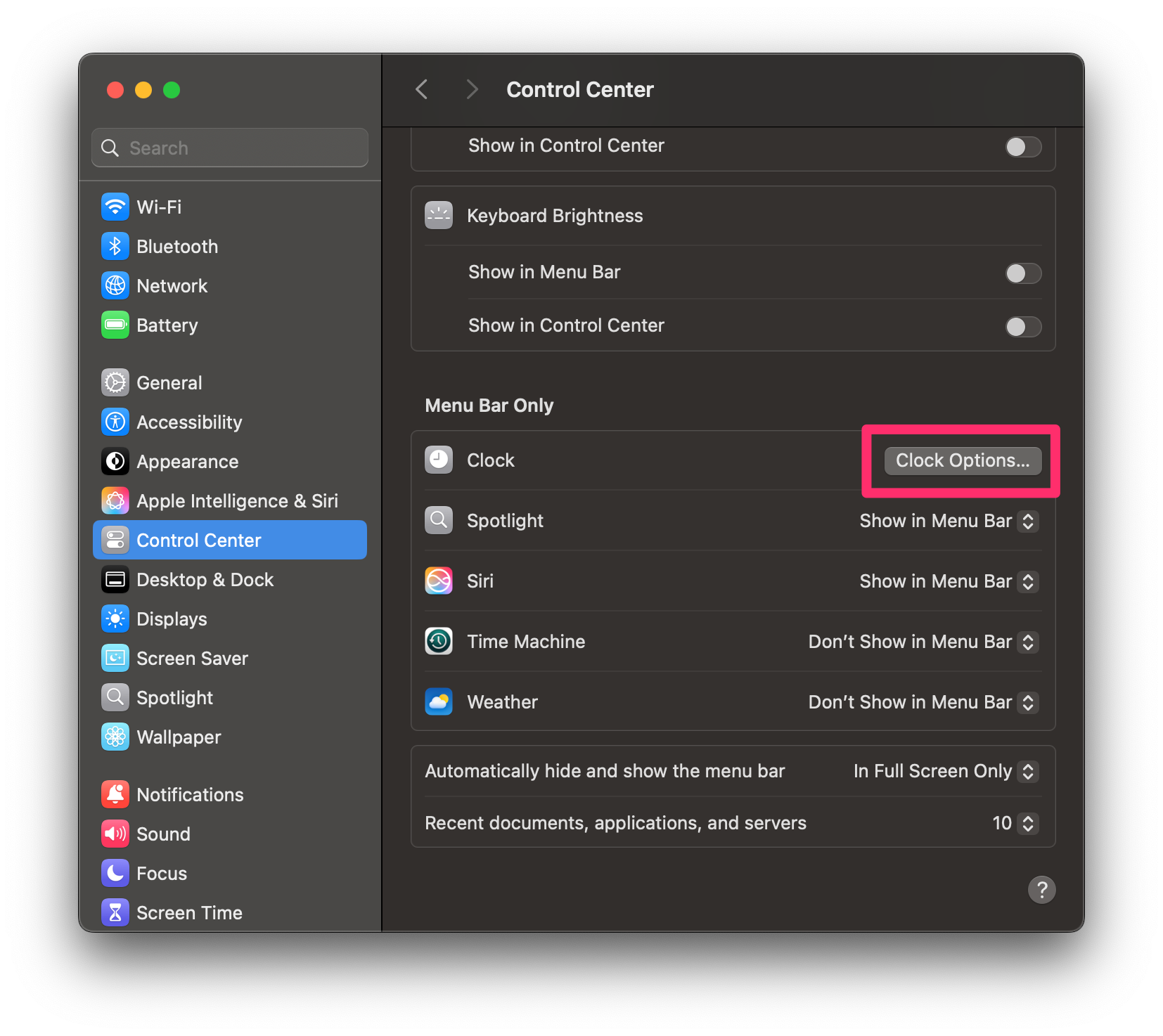The image size is (1163, 1036).
Task: Click the Apple Intelligence & Siri icon
Action: click(x=115, y=500)
